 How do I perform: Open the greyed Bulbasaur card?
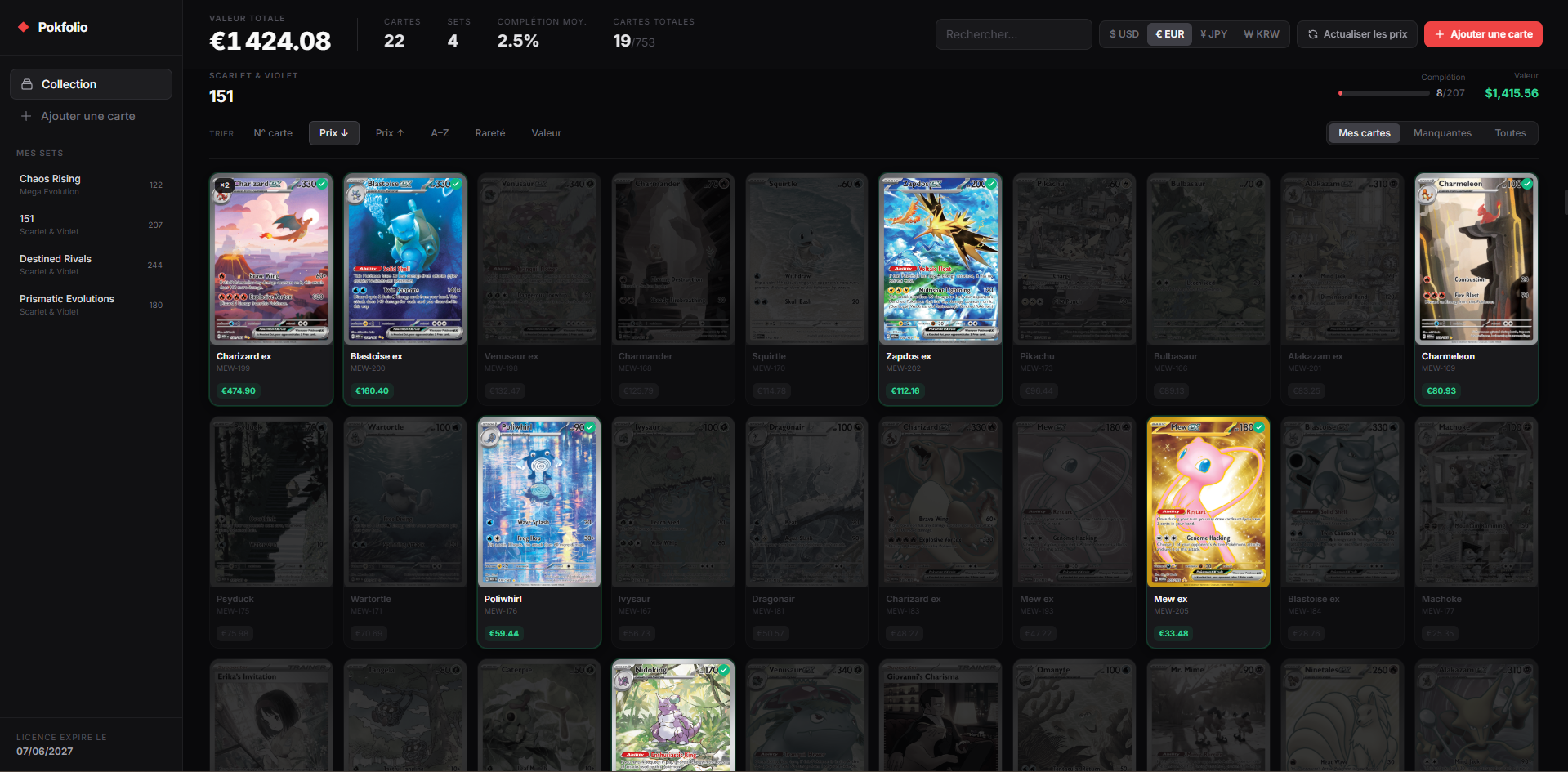pyautogui.click(x=1208, y=289)
